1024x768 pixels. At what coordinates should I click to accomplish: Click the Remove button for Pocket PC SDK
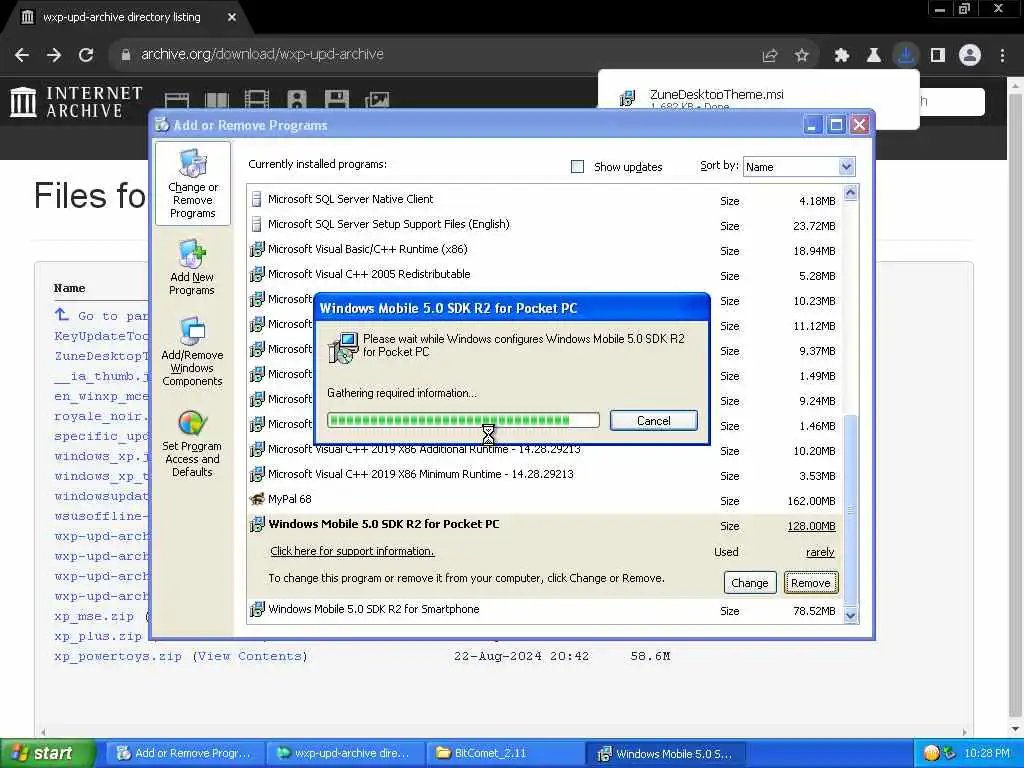[810, 583]
